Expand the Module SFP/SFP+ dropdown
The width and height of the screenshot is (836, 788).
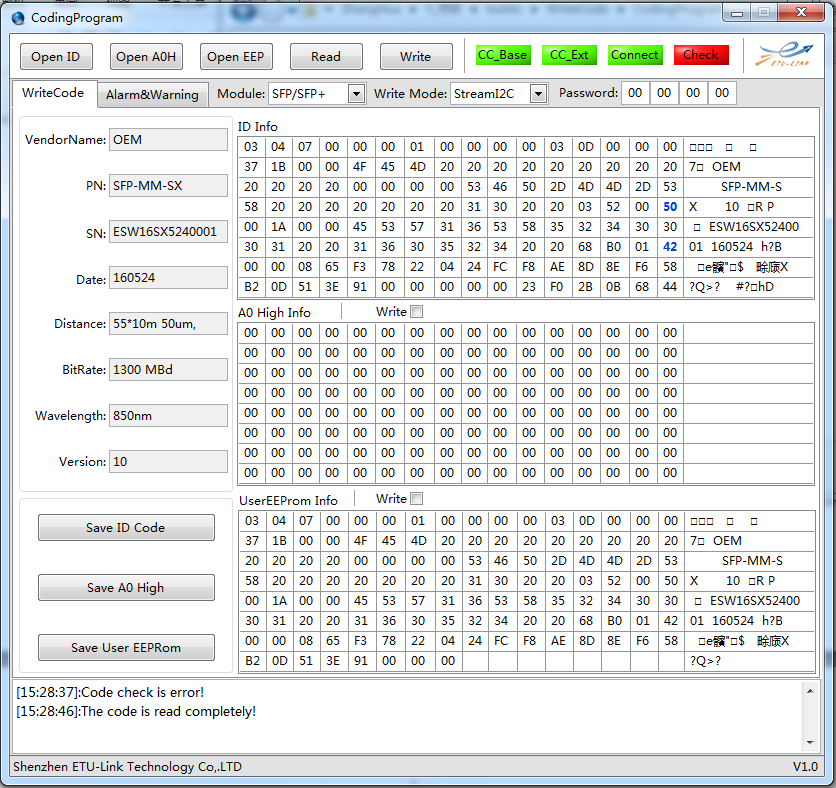(356, 94)
